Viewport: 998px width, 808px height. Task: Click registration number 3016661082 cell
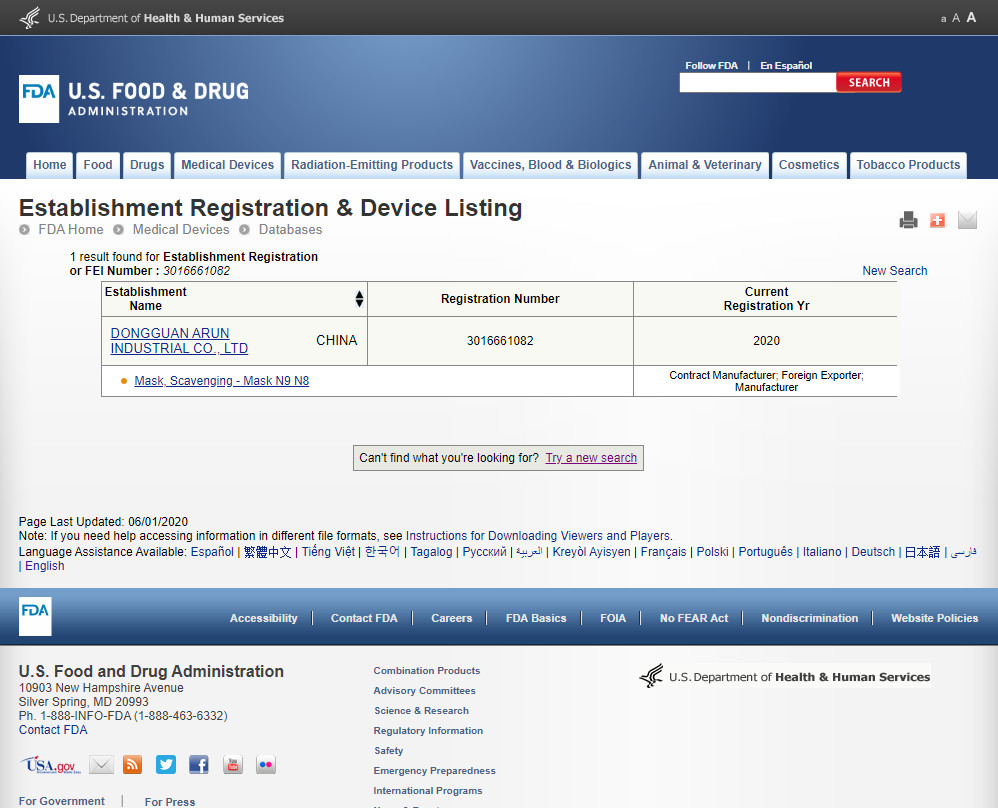point(500,341)
